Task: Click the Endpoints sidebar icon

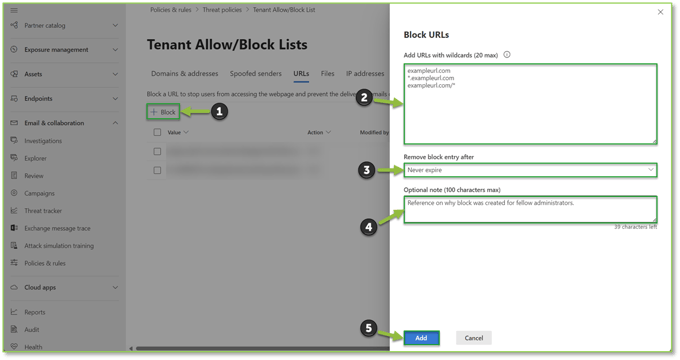Action: 14,98
